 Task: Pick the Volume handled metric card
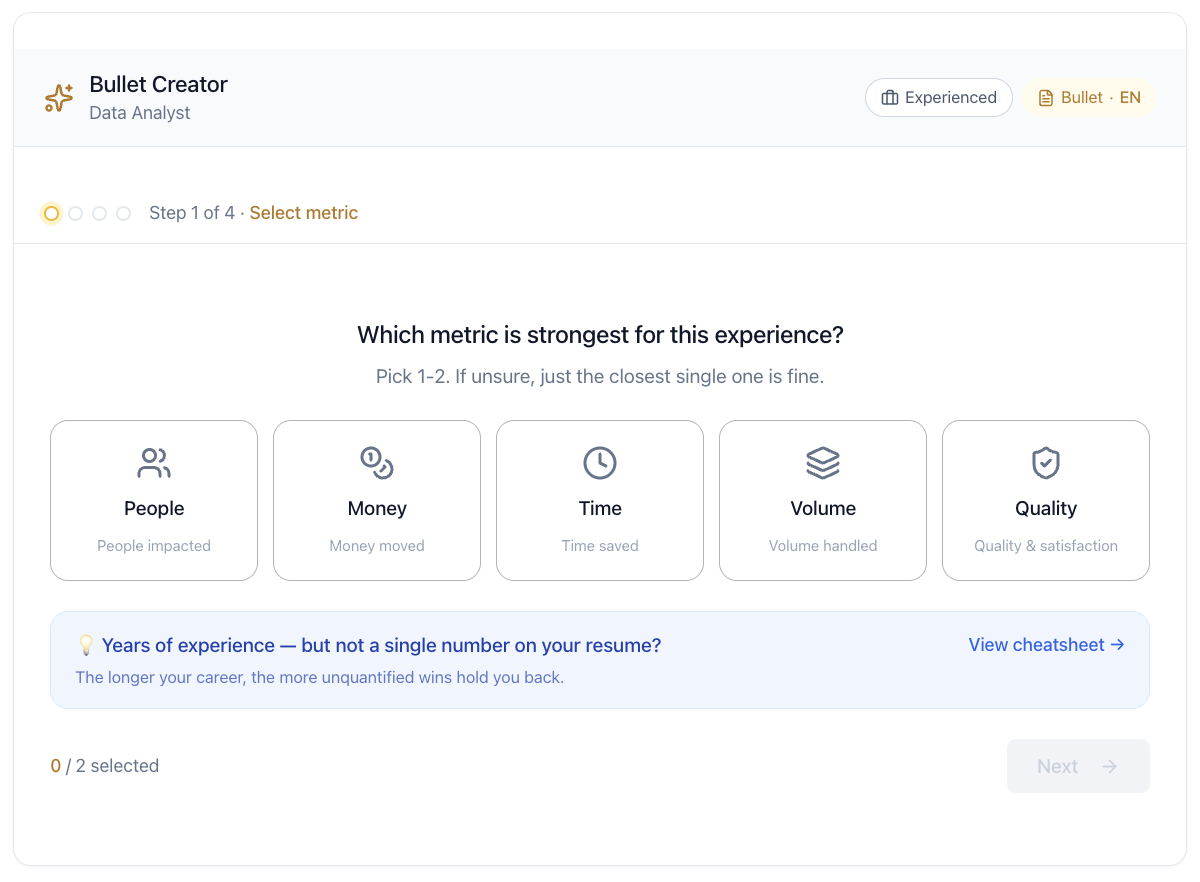click(823, 500)
